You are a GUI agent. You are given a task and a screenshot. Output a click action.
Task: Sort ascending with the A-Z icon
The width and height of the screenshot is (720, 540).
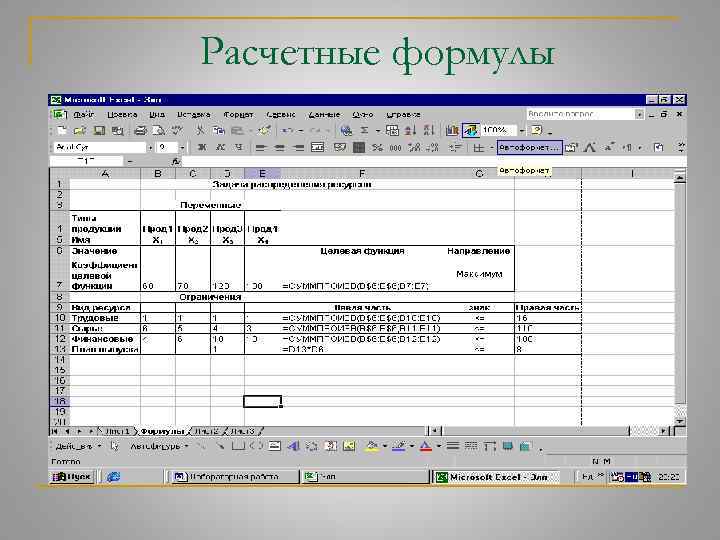[x=410, y=131]
